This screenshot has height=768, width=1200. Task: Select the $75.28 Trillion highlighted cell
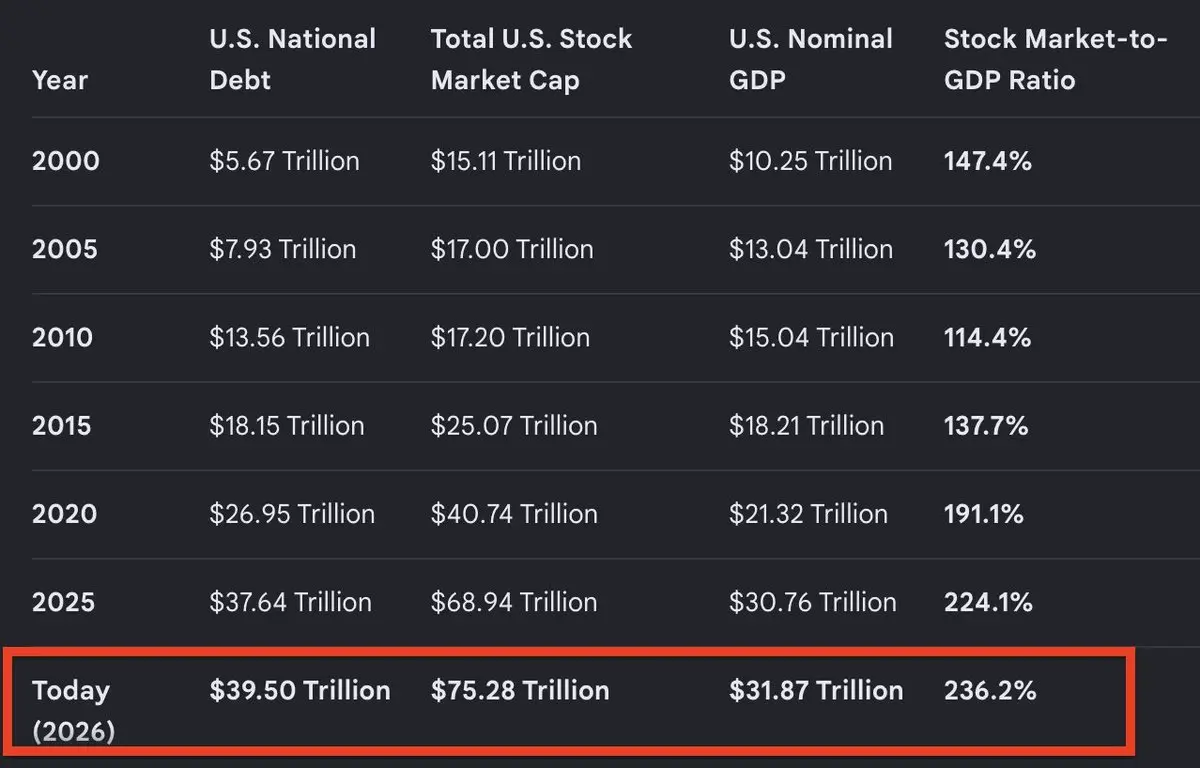coord(519,690)
